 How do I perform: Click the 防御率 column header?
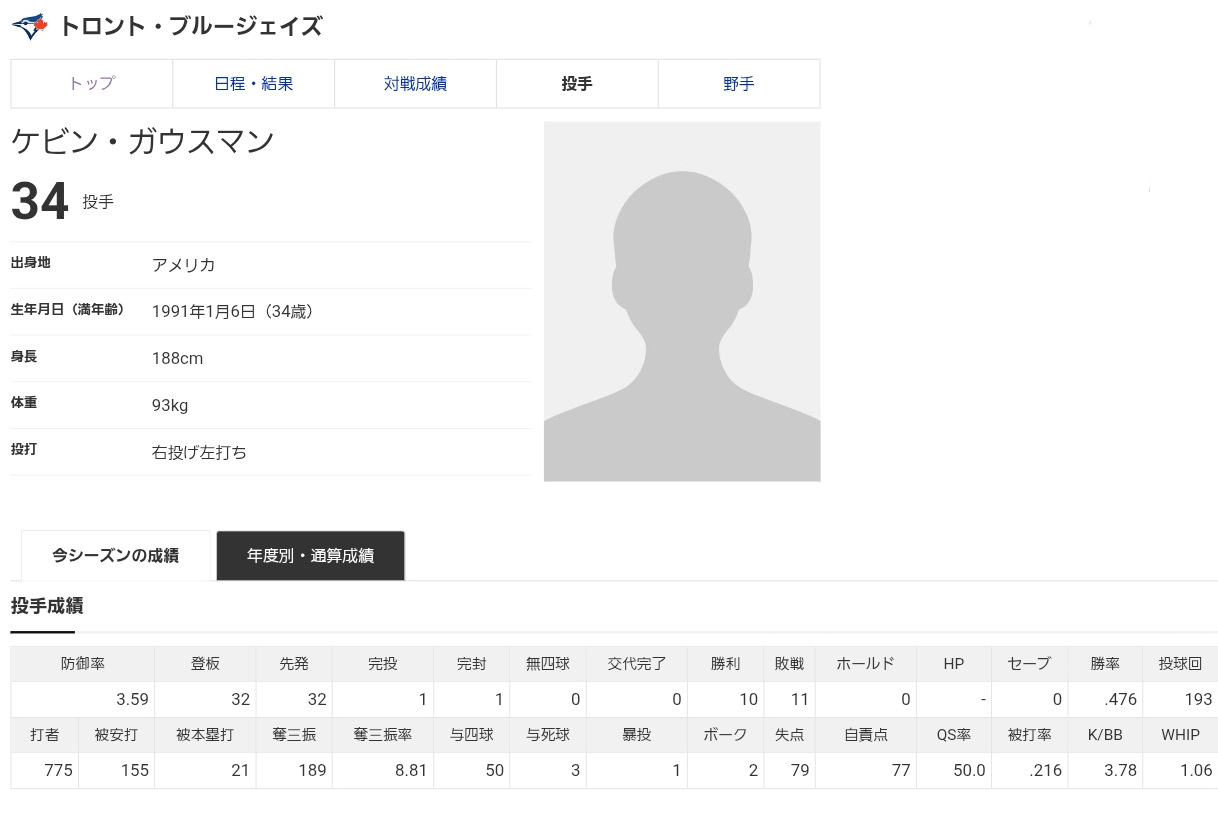(82, 664)
